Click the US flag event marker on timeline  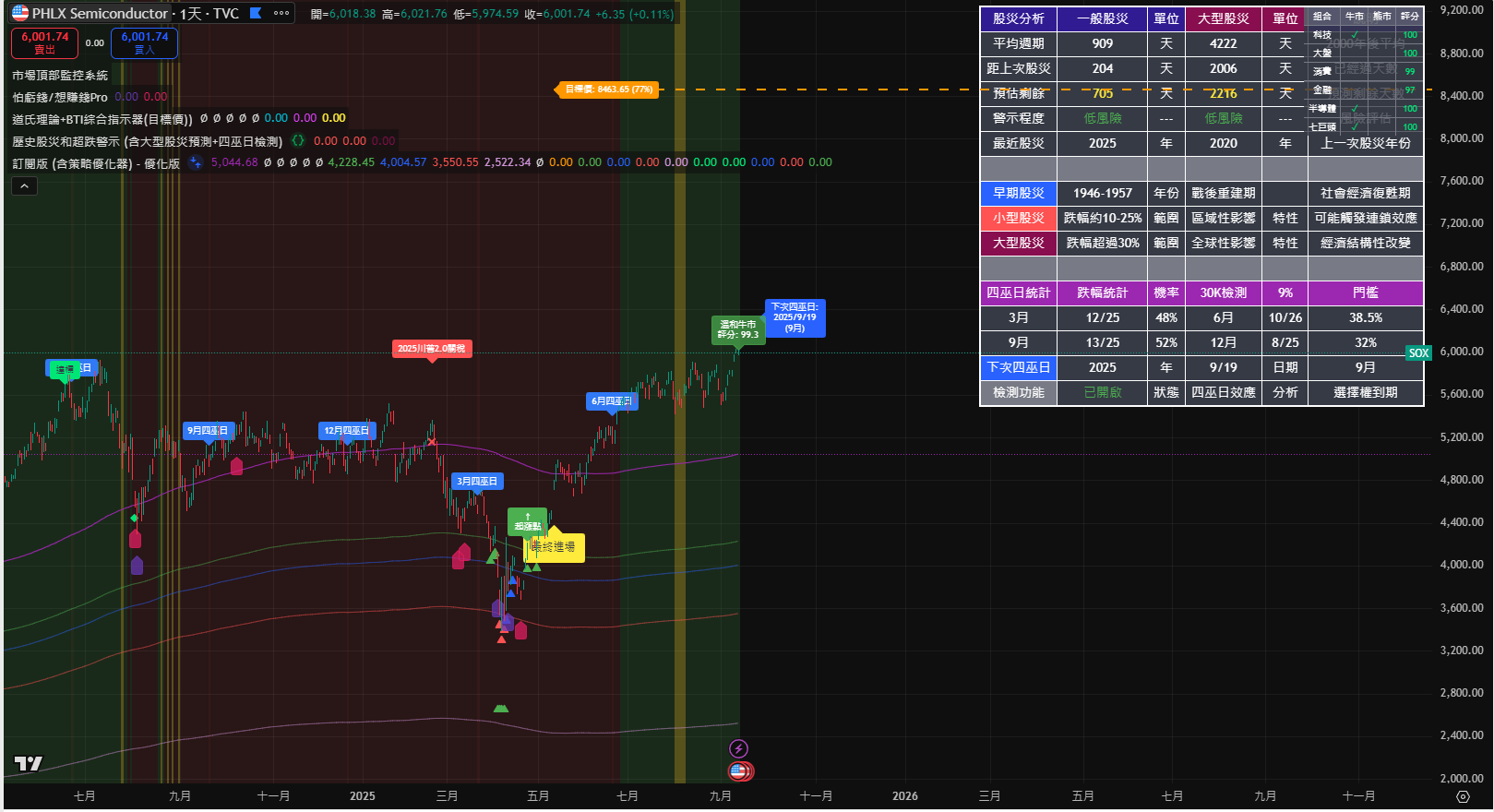click(x=738, y=770)
